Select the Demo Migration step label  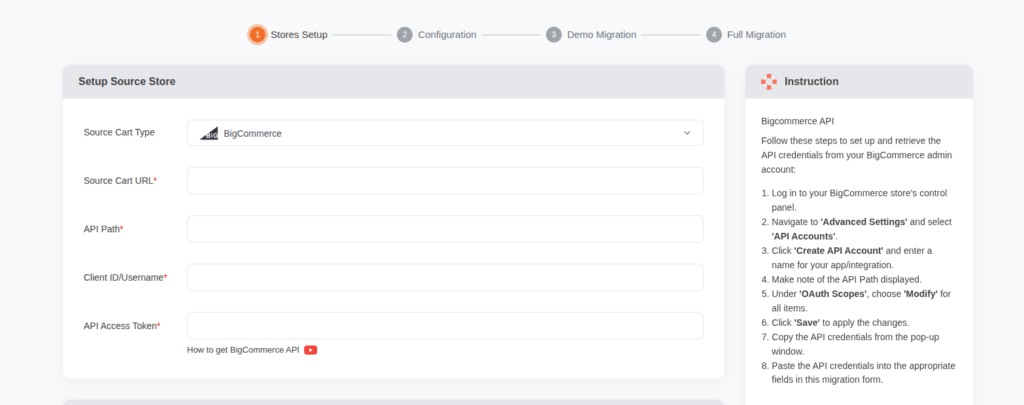601,35
